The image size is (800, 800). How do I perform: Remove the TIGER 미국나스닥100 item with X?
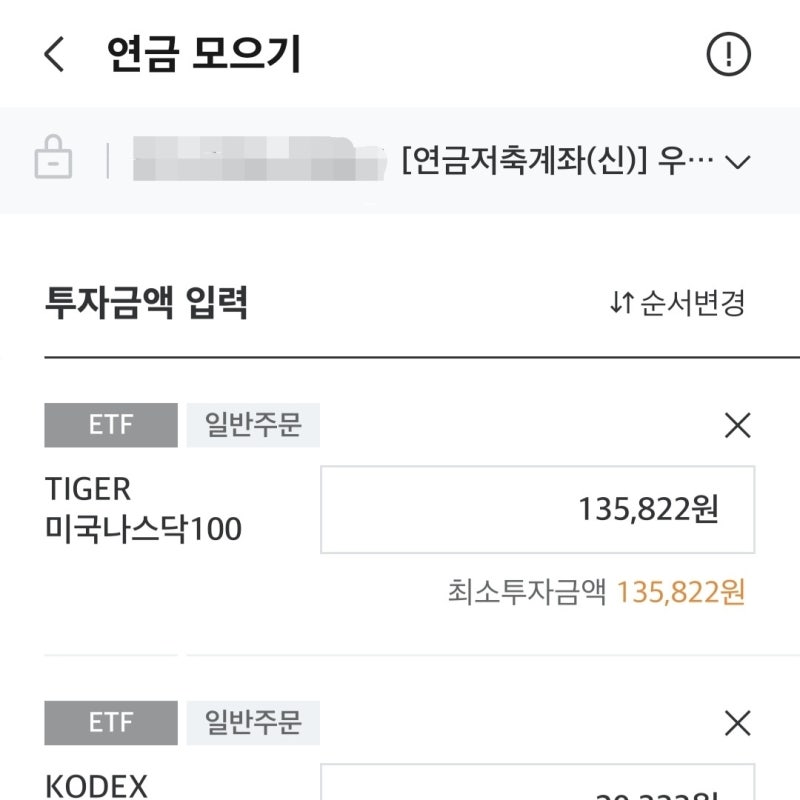[738, 427]
